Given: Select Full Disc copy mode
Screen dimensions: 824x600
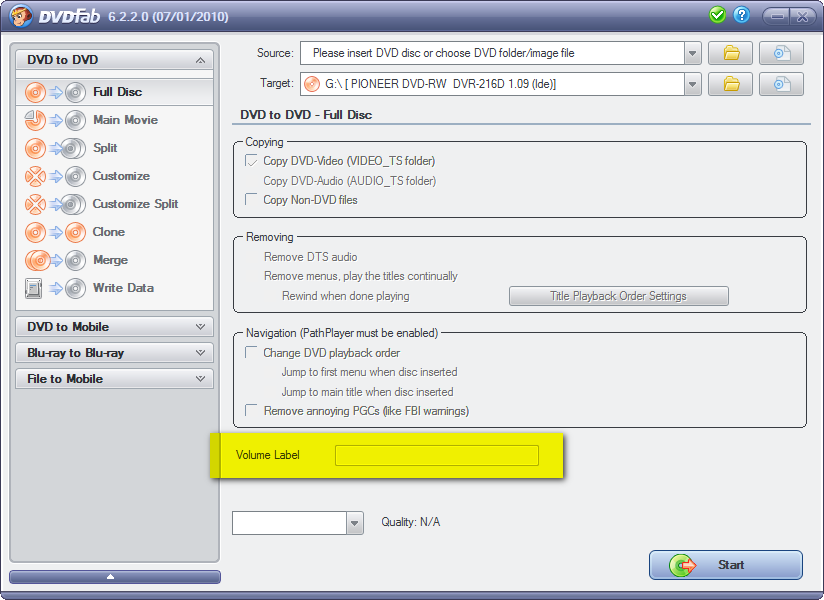Looking at the screenshot, I should coord(115,92).
